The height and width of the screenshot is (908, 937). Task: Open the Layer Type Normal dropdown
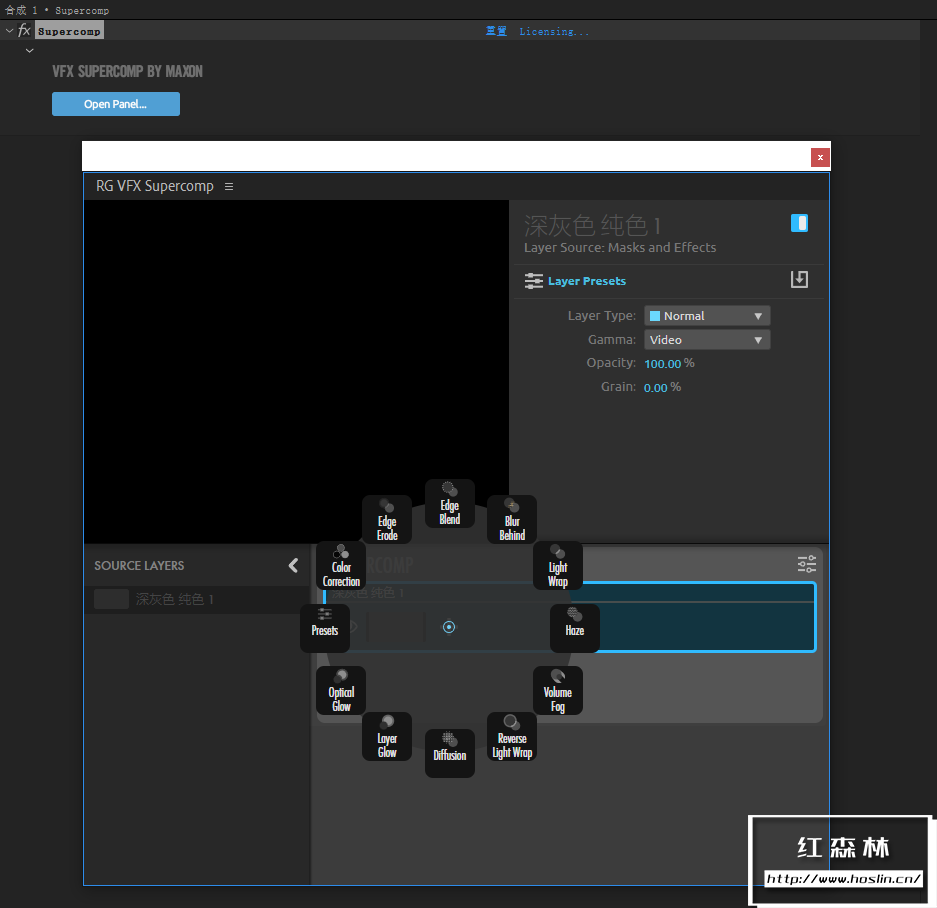click(706, 315)
